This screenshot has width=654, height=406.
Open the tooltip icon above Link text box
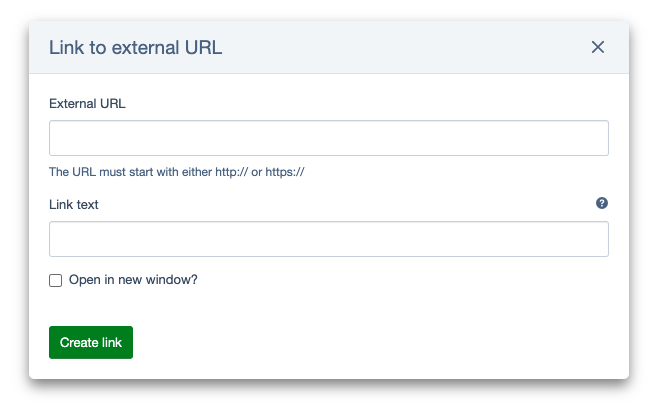pyautogui.click(x=602, y=203)
